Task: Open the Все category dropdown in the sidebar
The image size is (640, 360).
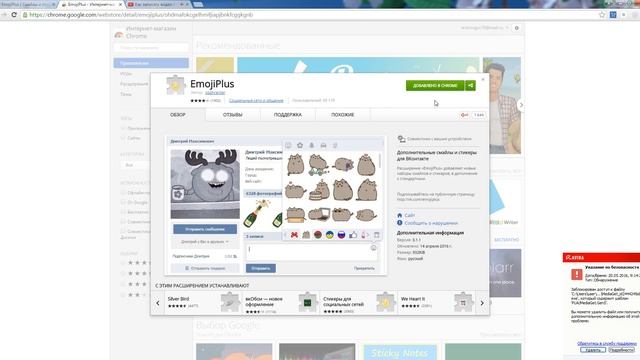Action: coord(135,165)
